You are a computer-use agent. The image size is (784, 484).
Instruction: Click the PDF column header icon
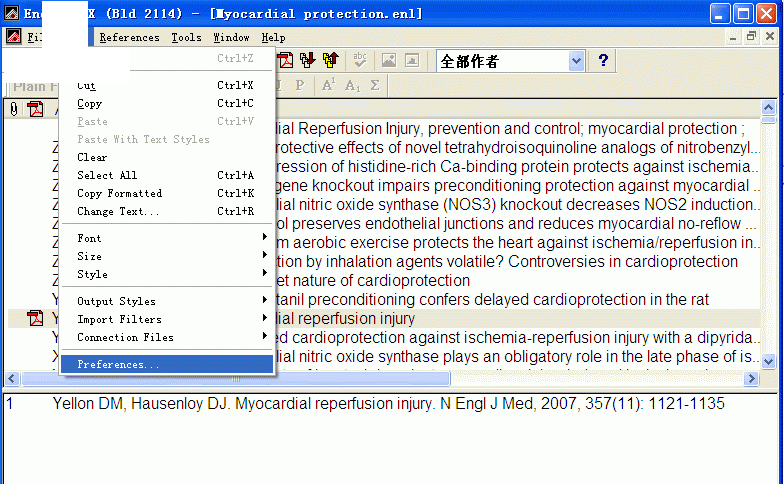point(35,108)
